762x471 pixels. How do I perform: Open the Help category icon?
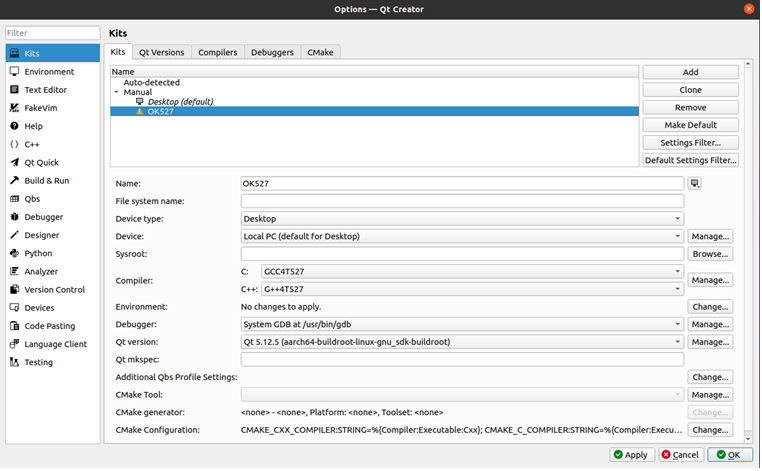click(15, 126)
